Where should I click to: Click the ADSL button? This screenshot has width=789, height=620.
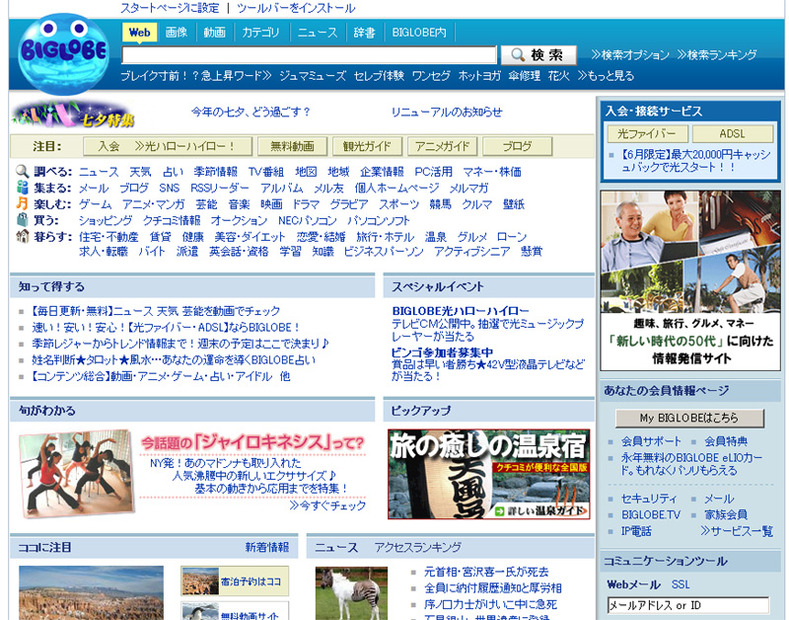pos(733,134)
